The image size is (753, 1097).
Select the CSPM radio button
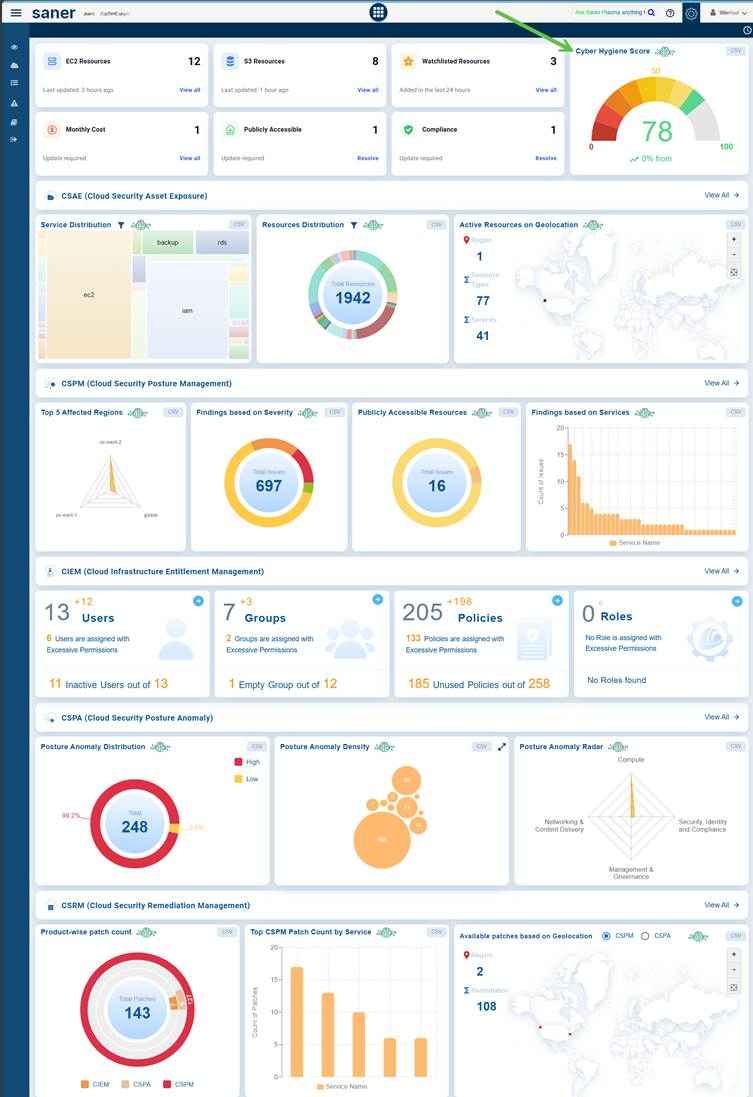point(606,936)
